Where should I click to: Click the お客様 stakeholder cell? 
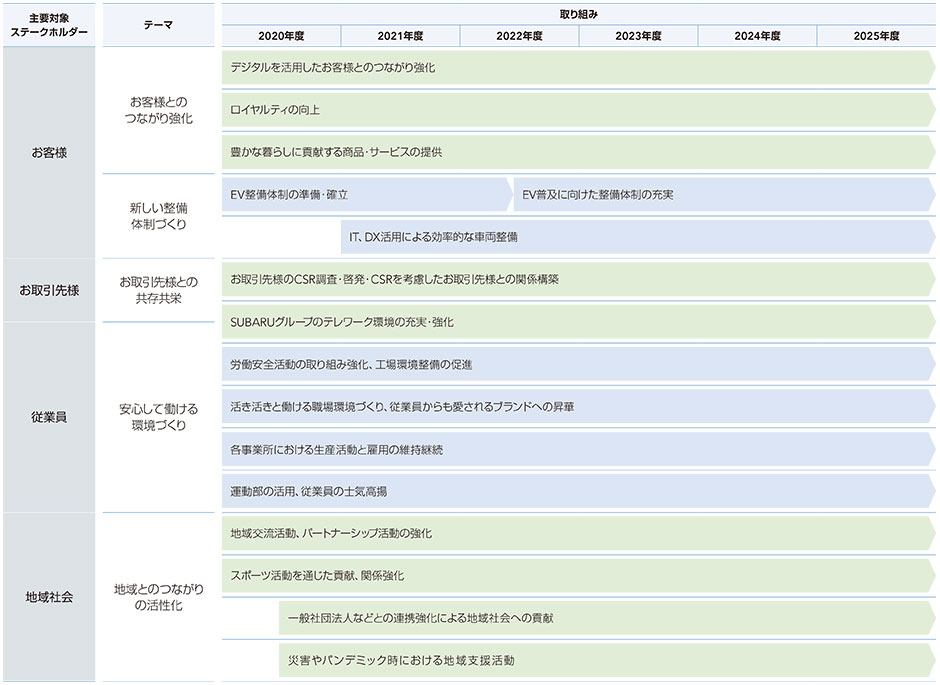coord(49,153)
